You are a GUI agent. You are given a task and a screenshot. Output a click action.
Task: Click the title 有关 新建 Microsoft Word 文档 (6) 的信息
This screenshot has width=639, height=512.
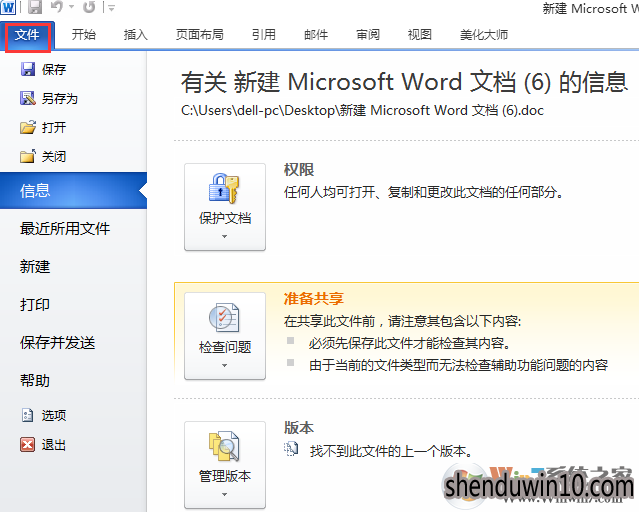(404, 82)
